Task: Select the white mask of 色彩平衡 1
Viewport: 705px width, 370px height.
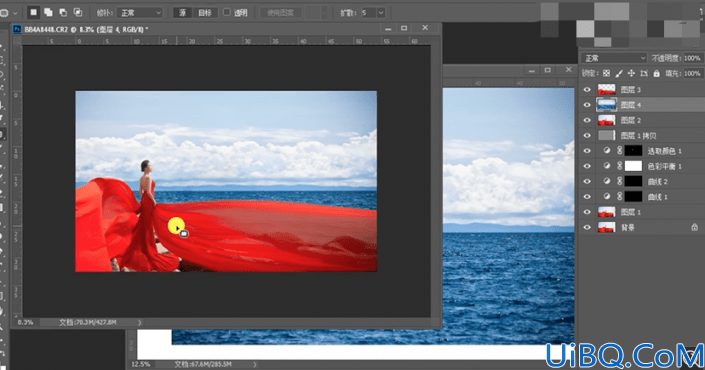Action: click(x=634, y=166)
